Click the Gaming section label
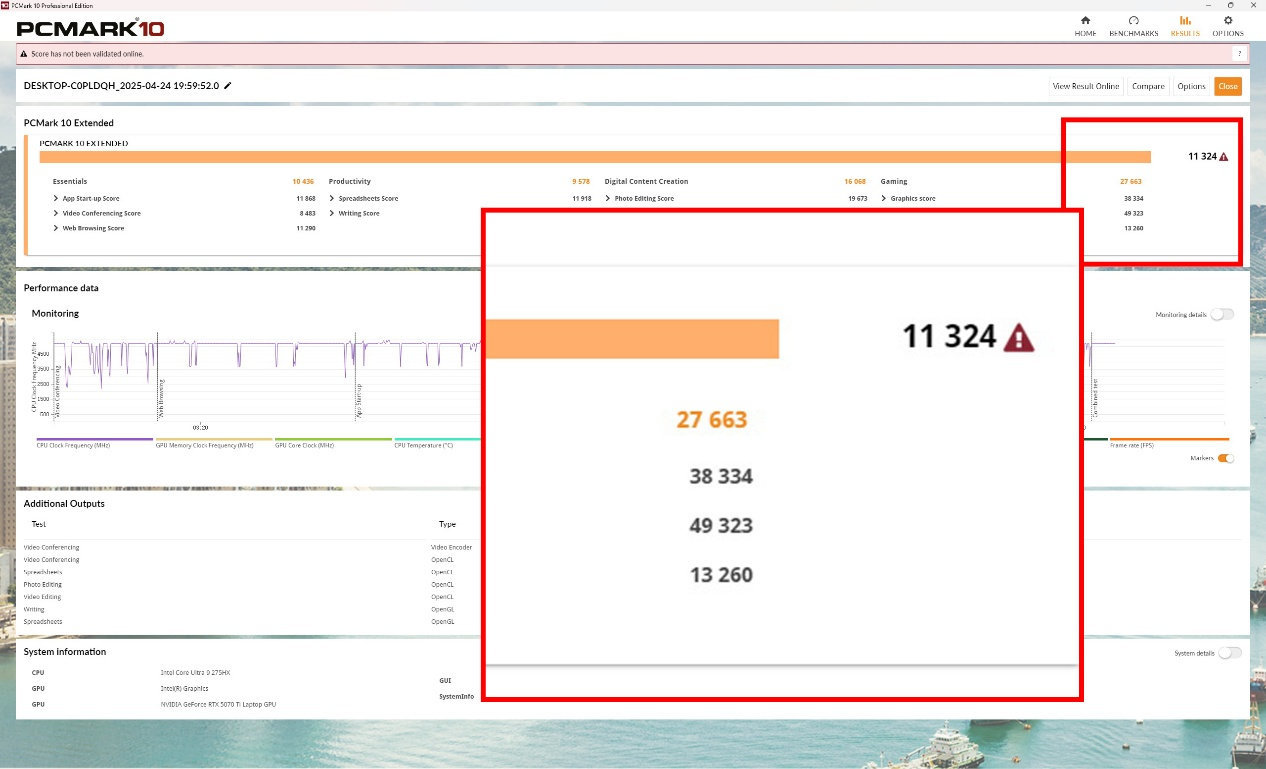Viewport: 1266px width, 769px height. (x=894, y=182)
